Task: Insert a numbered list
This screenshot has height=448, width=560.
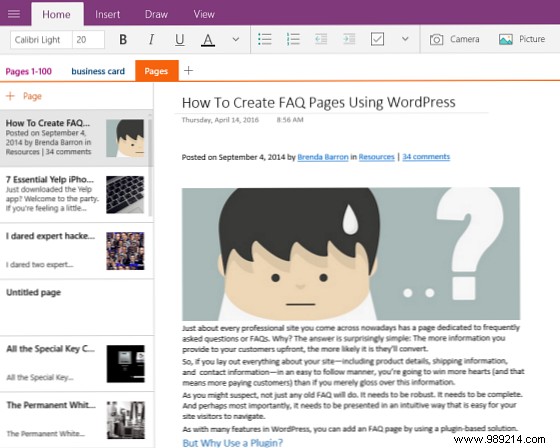Action: [x=293, y=39]
